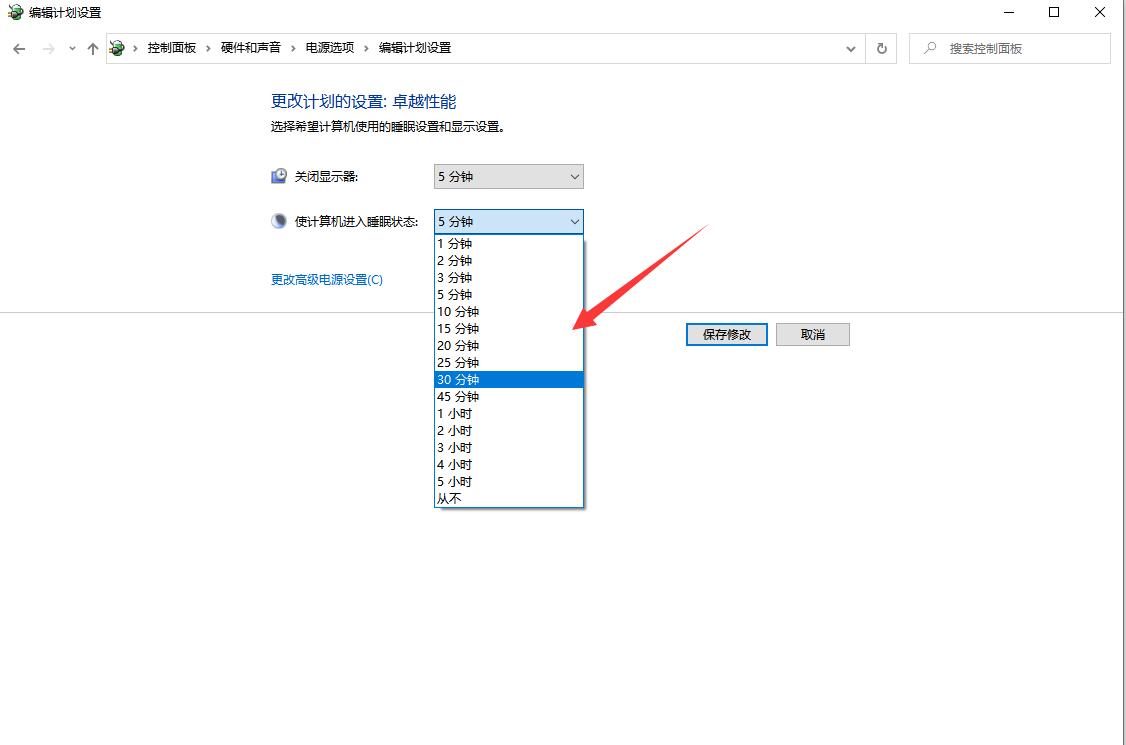The image size is (1126, 745).
Task: Click the 保存修改 button
Action: coord(727,335)
